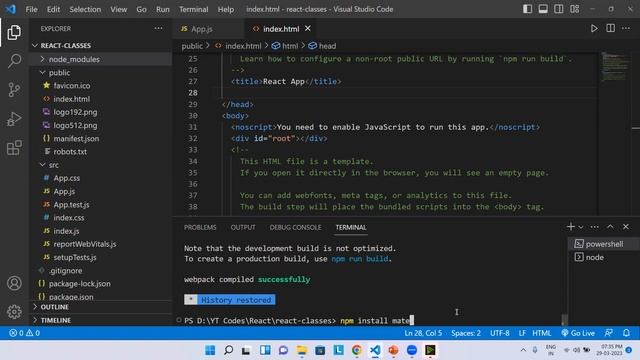Image resolution: width=640 pixels, height=360 pixels.
Task: Open the Manage gear settings icon
Action: point(14,311)
